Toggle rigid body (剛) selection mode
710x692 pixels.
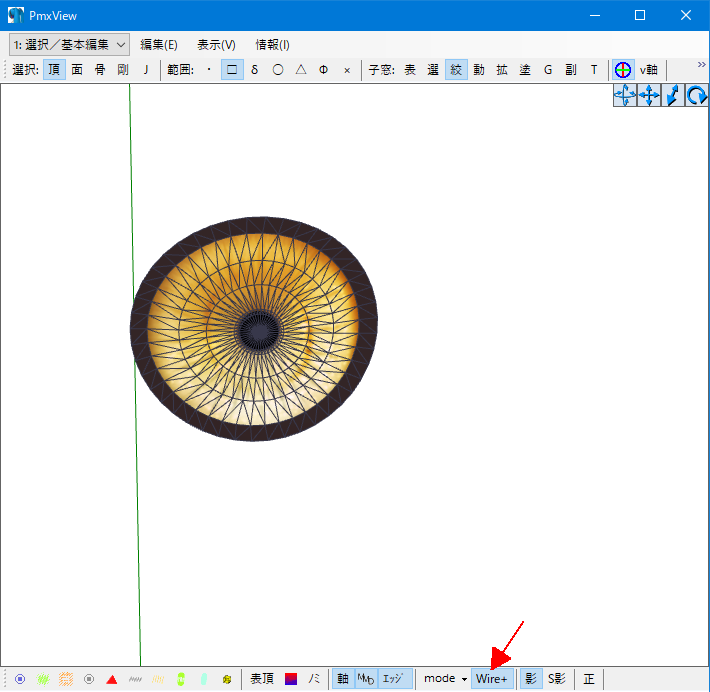coord(123,70)
